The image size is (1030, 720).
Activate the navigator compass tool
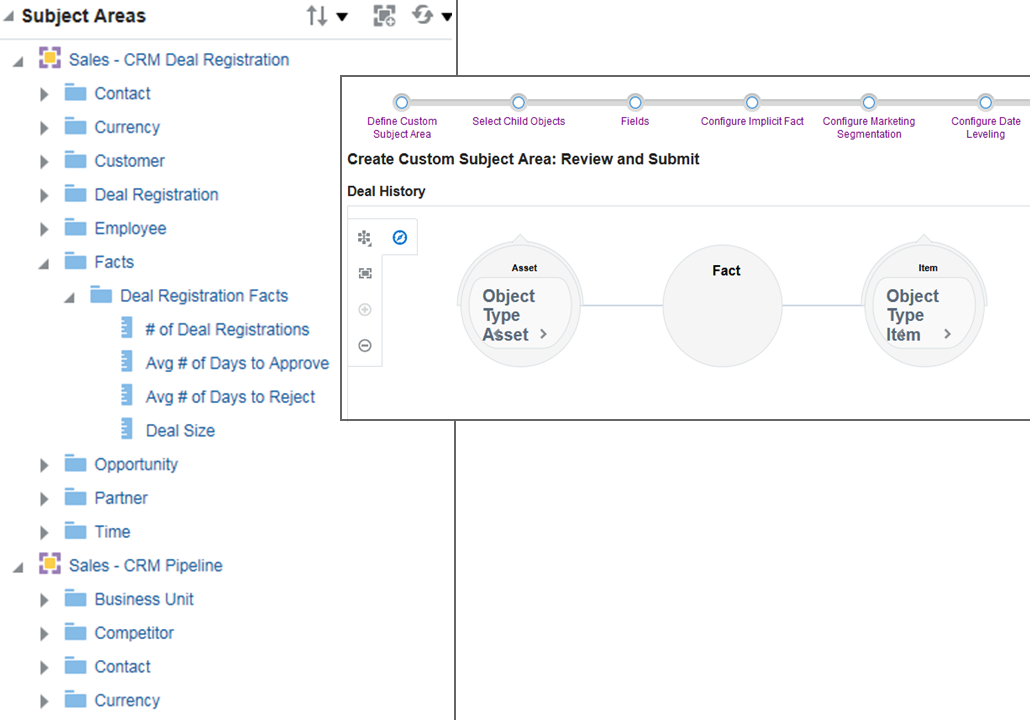(x=400, y=237)
